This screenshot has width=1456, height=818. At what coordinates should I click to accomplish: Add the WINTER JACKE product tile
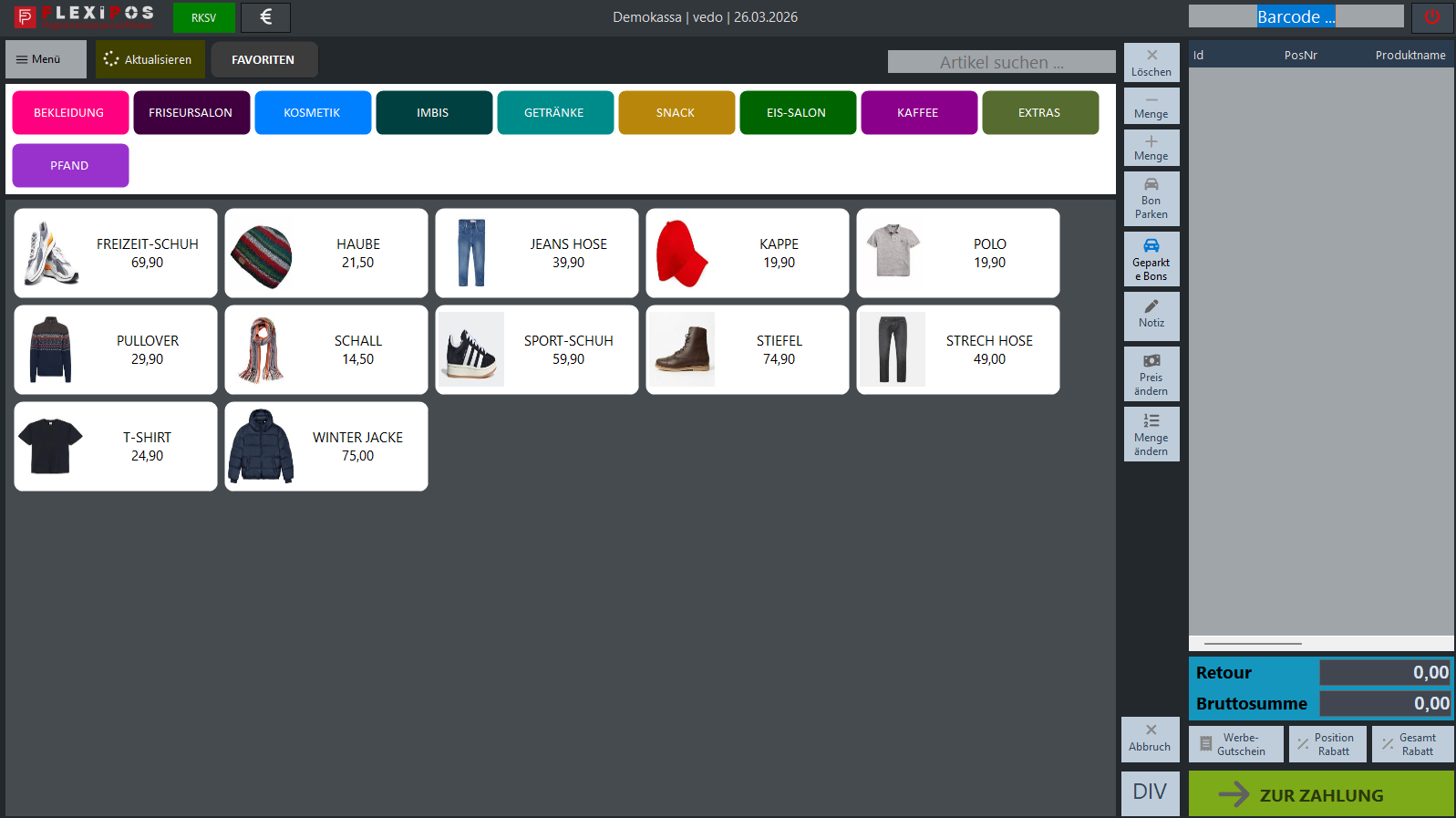click(x=326, y=447)
